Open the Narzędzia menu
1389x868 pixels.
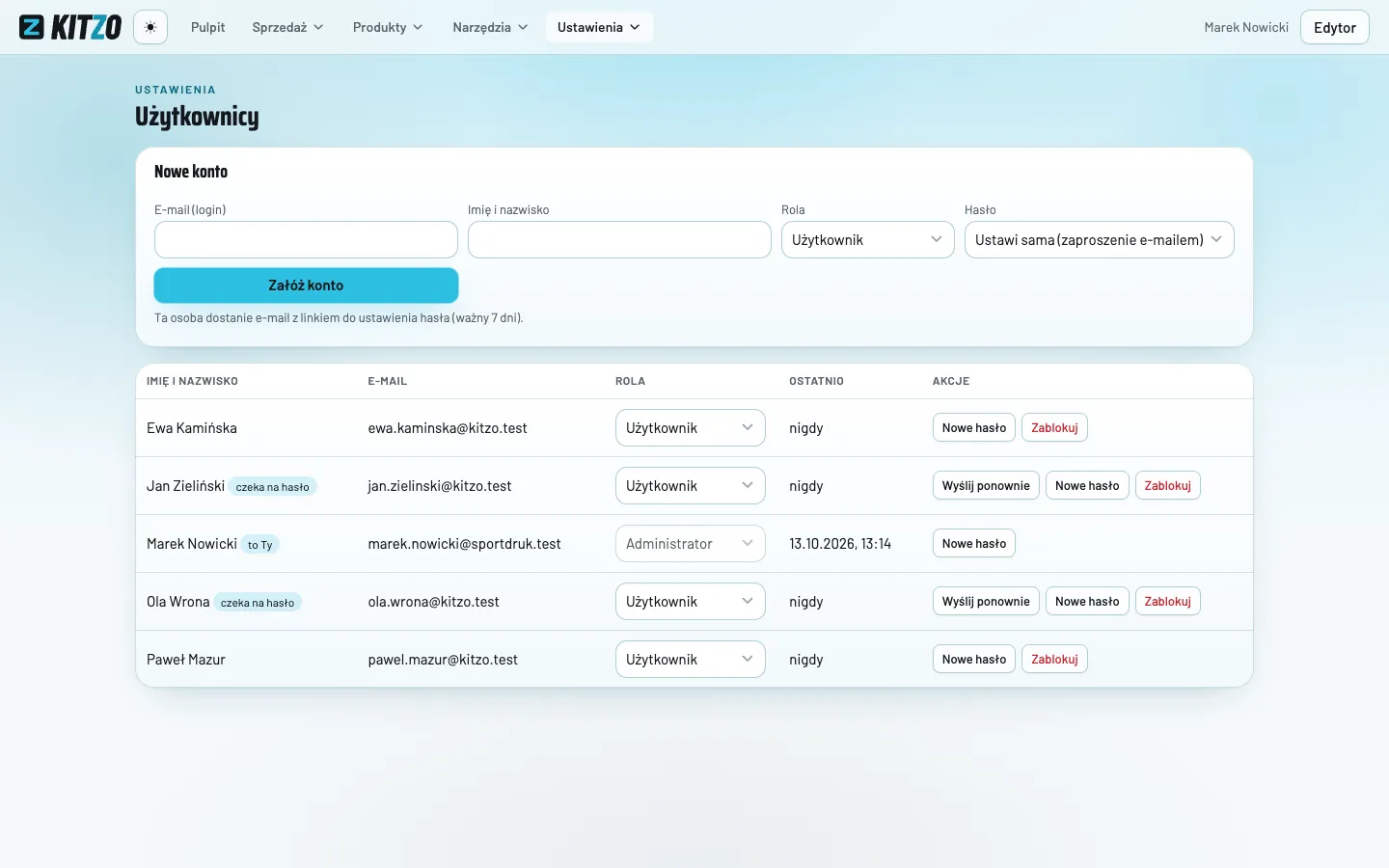coord(490,27)
